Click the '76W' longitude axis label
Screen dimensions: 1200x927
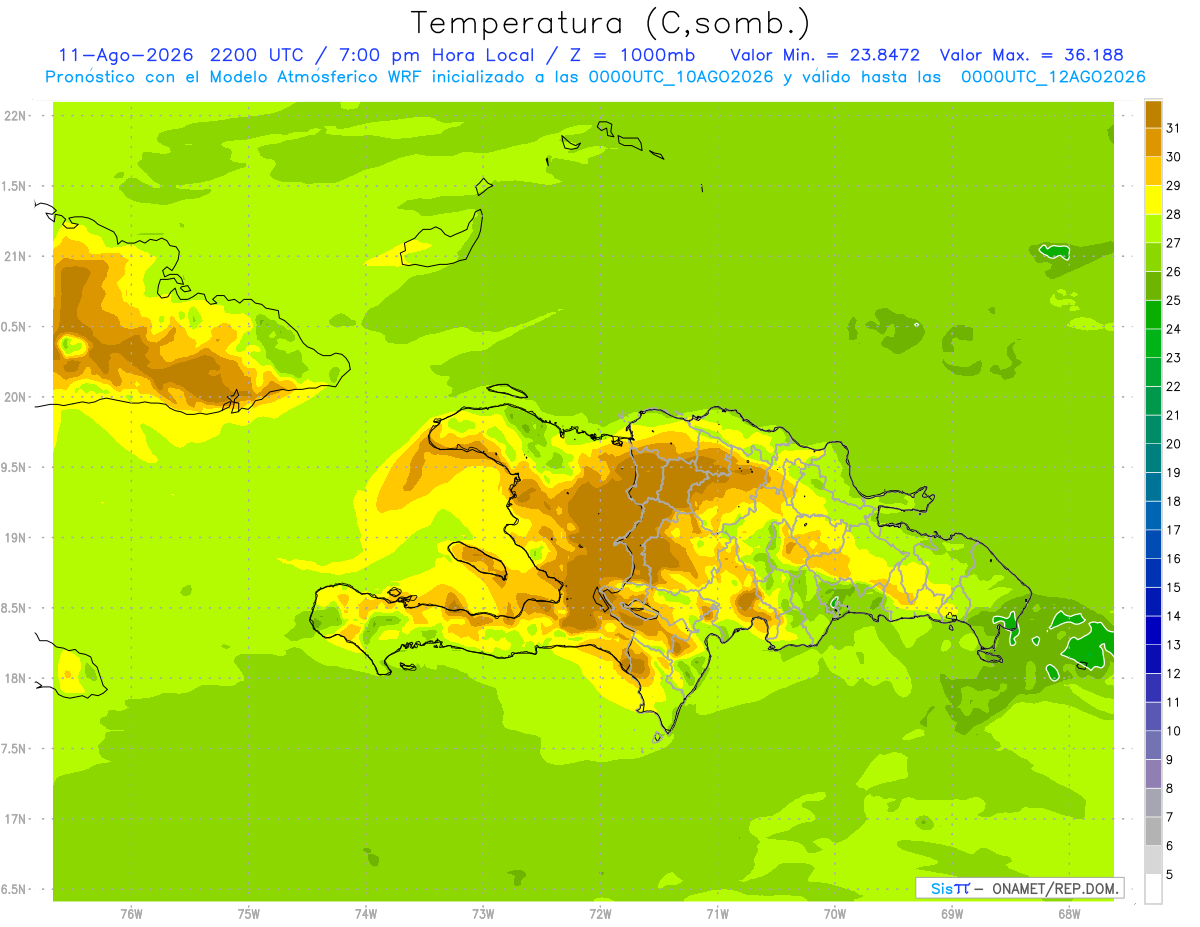pyautogui.click(x=131, y=913)
